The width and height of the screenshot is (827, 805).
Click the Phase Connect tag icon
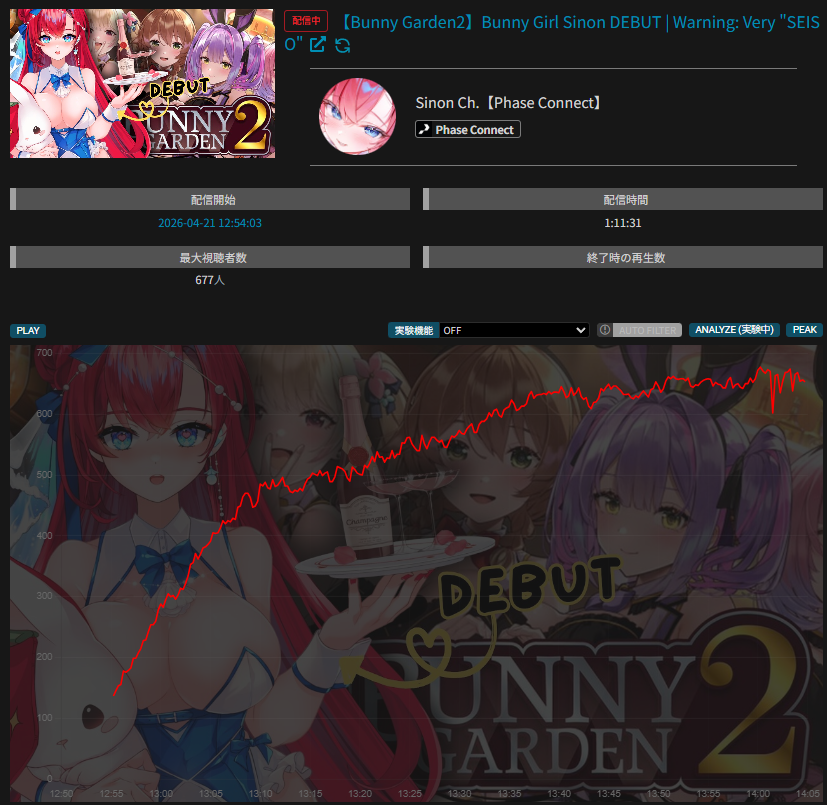click(424, 129)
